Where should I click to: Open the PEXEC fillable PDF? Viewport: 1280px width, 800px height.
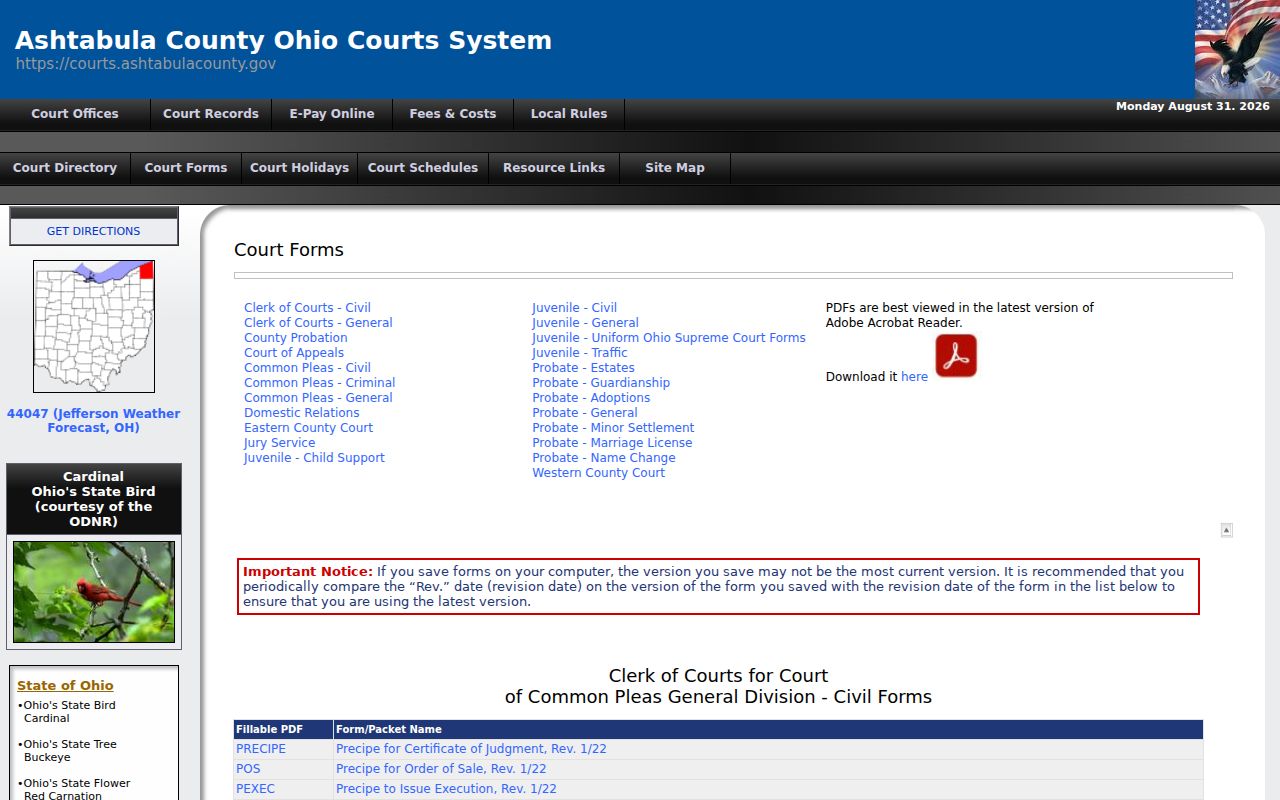(x=256, y=789)
